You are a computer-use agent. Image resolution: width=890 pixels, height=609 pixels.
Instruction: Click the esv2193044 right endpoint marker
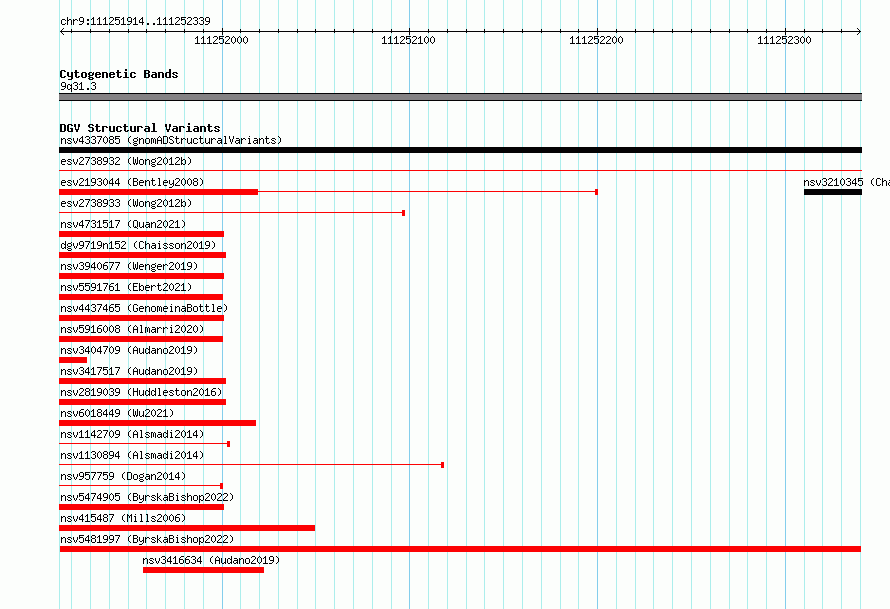[x=596, y=192]
